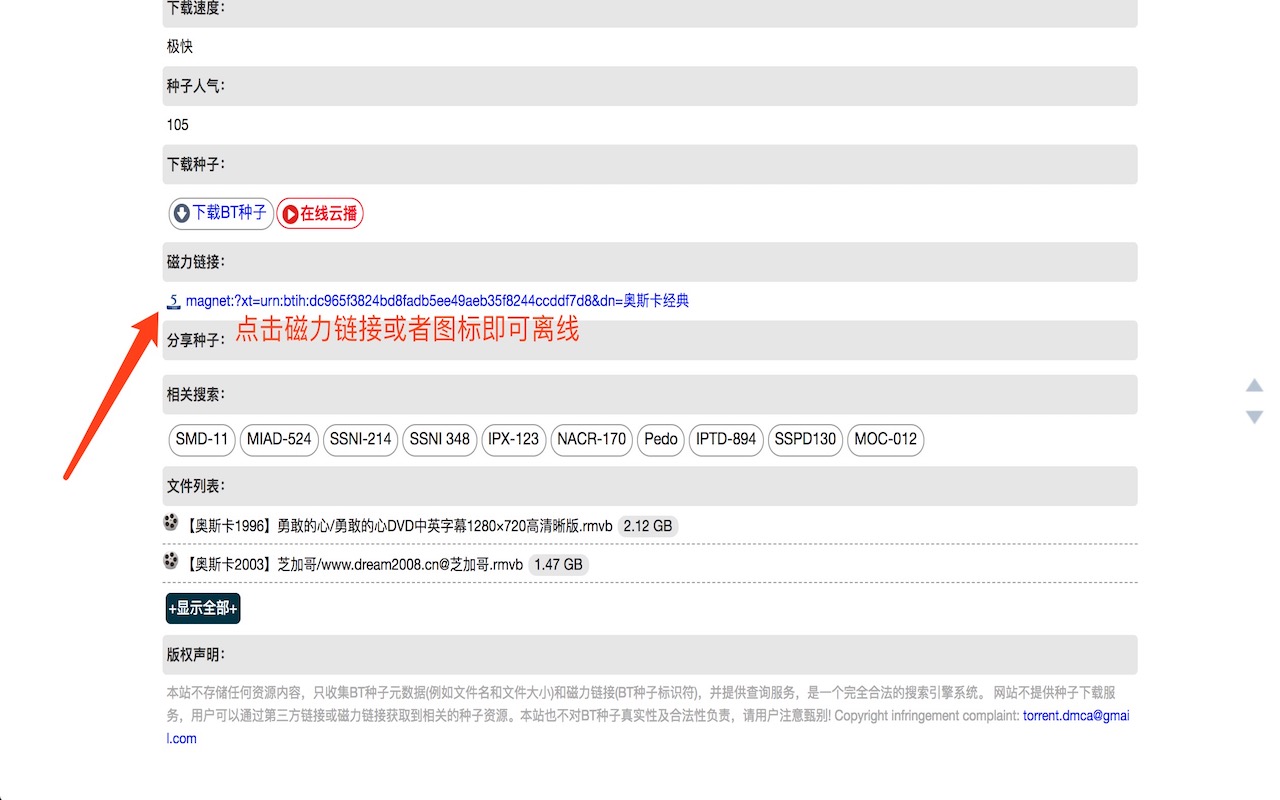Image resolution: width=1280 pixels, height=800 pixels.
Task: Click the download arrow icon on 下载BT种子 button
Action: click(181, 213)
